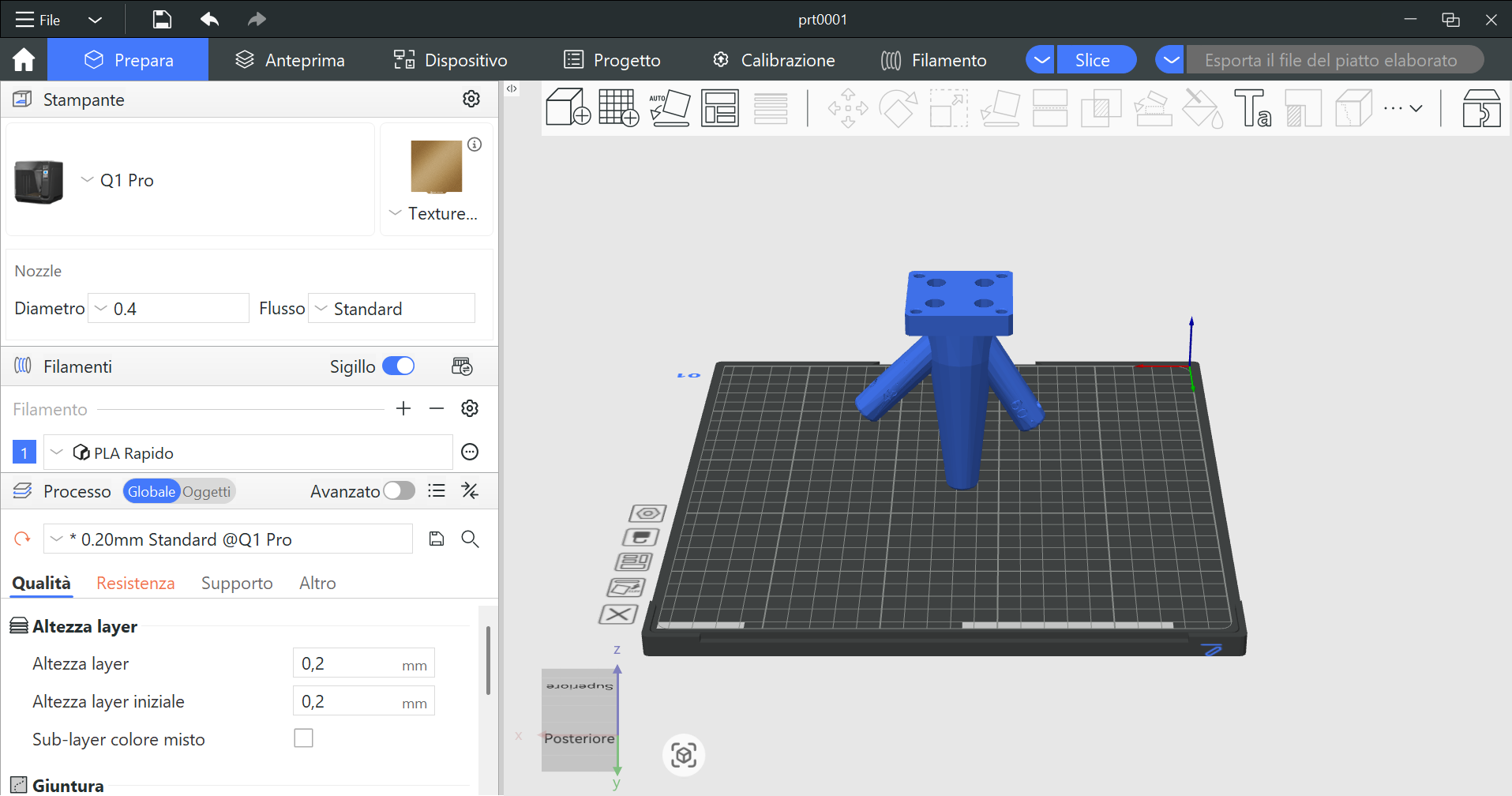Select the Support painting tool
Screen dimensions: 1512x796
pos(1152,108)
